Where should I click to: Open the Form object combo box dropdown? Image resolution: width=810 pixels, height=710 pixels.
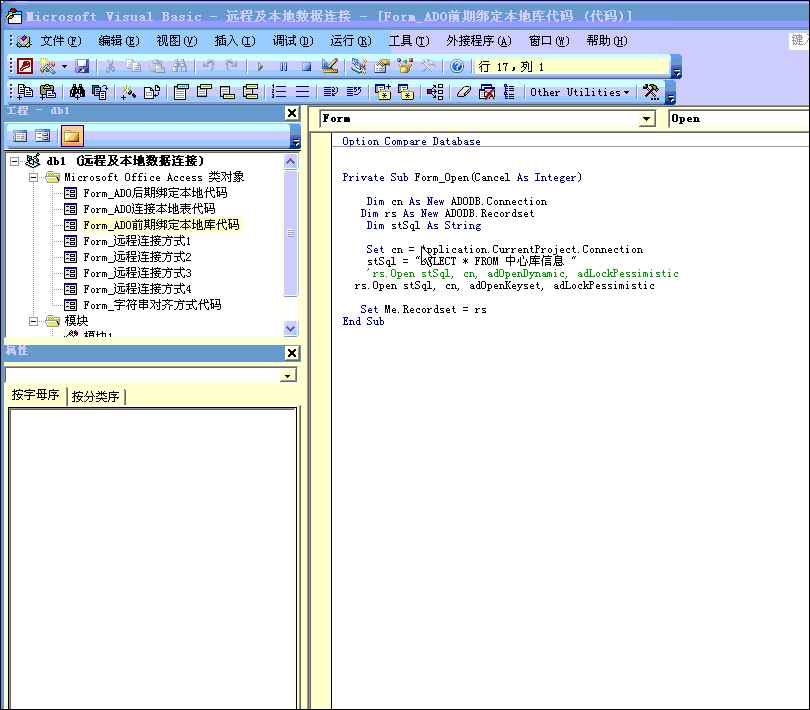click(646, 119)
